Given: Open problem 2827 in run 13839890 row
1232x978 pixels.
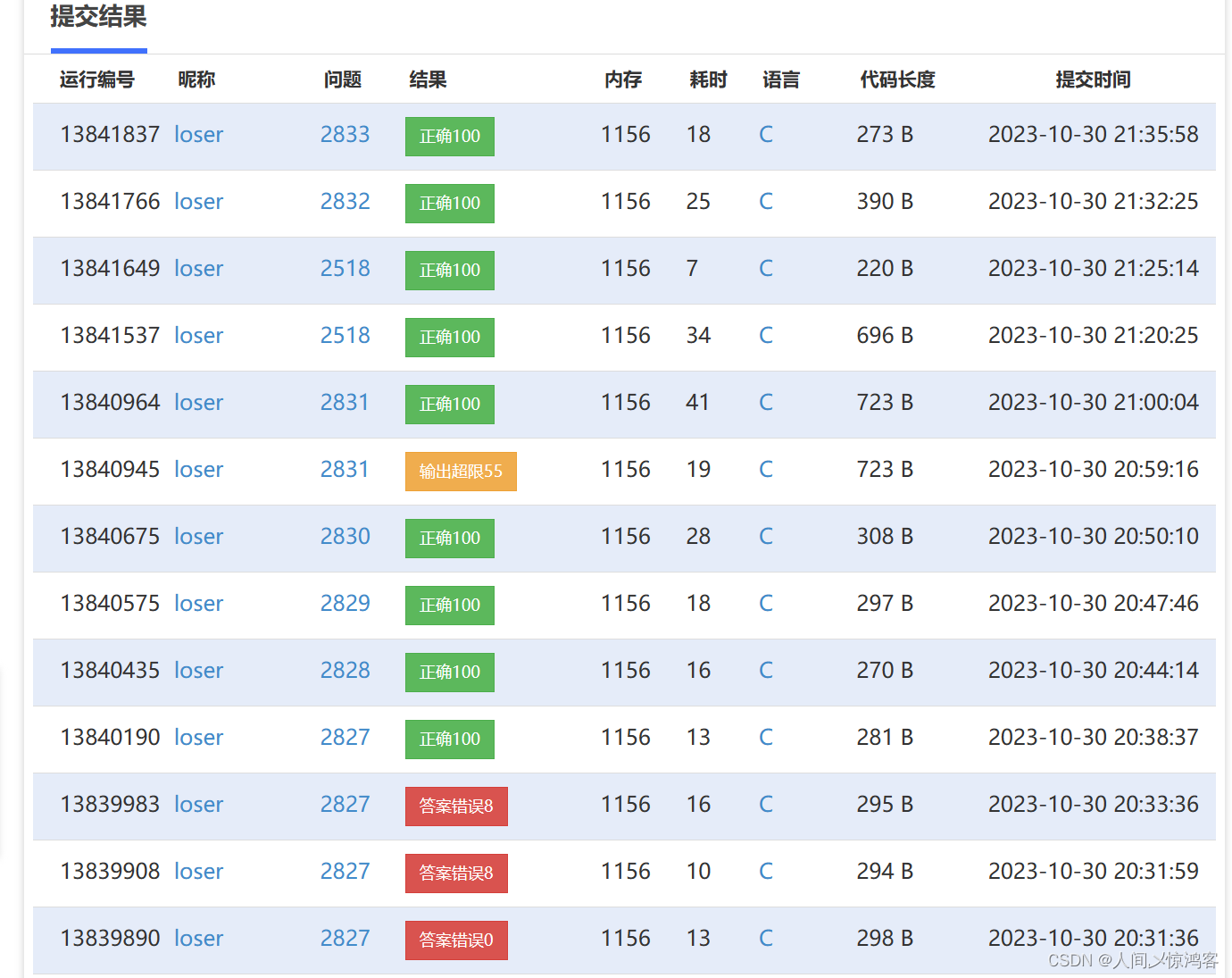Looking at the screenshot, I should tap(345, 939).
